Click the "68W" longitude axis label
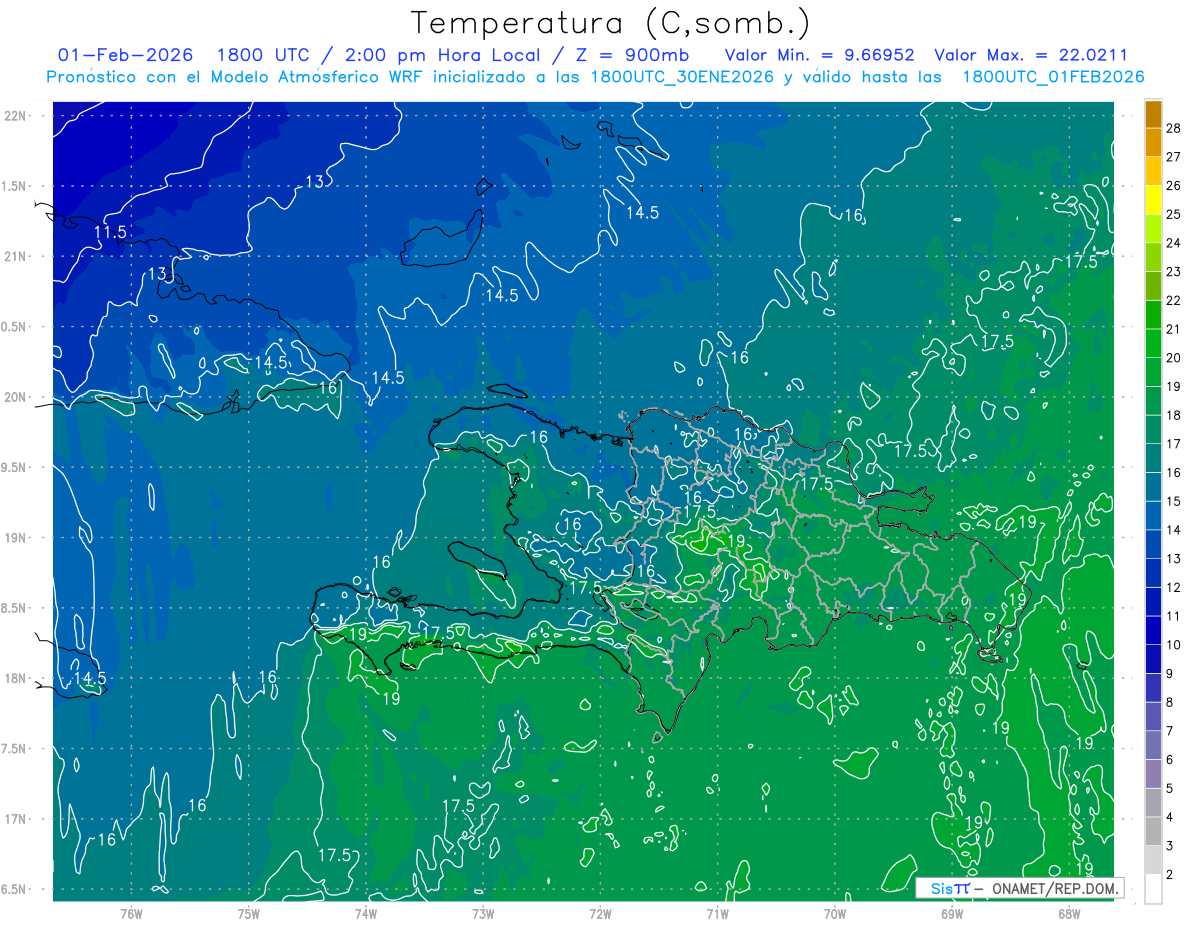Image resolution: width=1200 pixels, height=927 pixels. (1068, 914)
